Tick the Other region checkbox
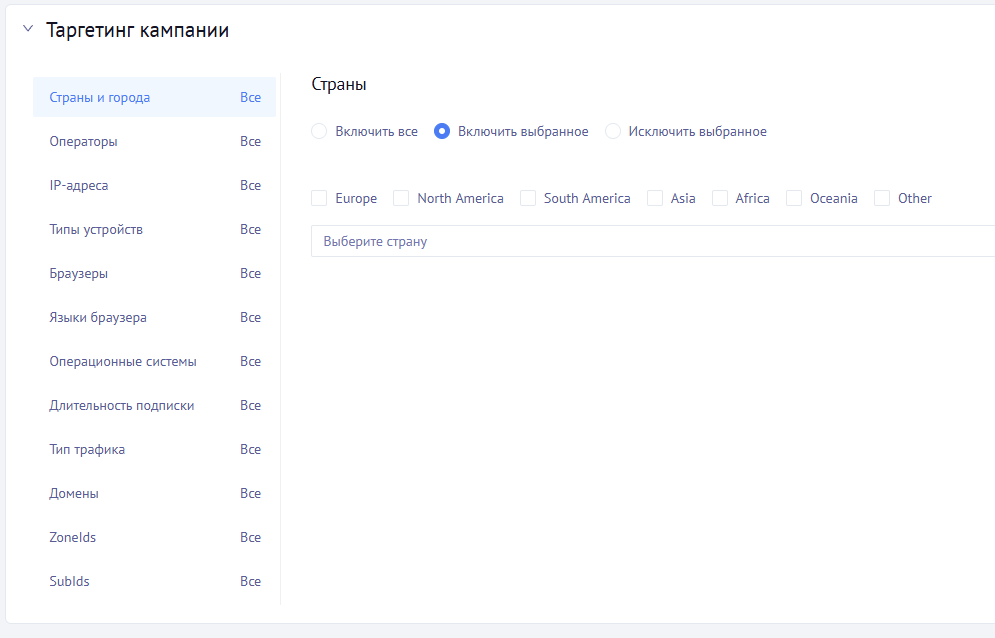 pos(882,198)
